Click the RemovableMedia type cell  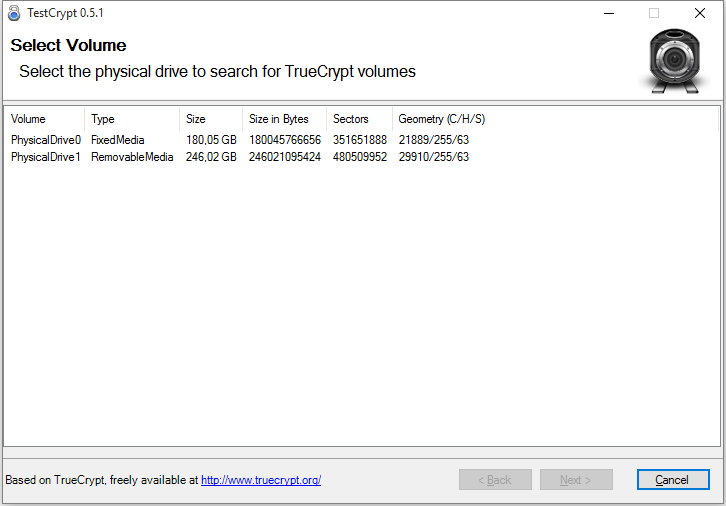point(132,157)
